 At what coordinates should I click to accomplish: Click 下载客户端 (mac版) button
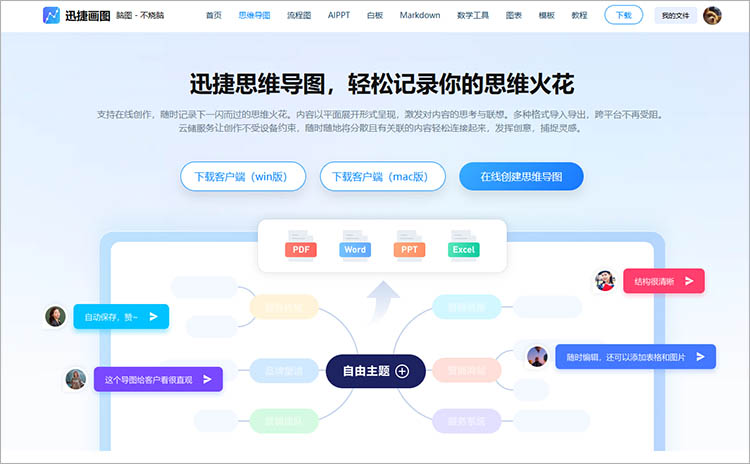[383, 177]
